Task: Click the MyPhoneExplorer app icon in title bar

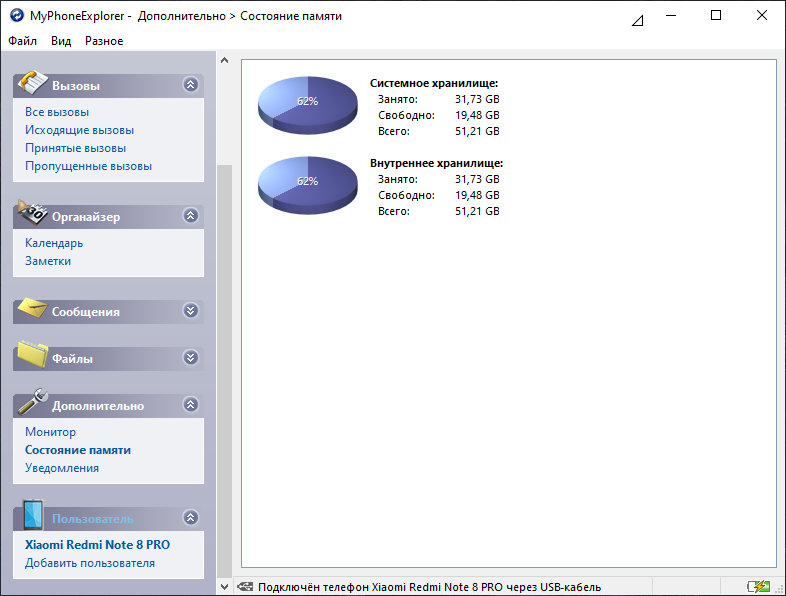Action: 17,16
